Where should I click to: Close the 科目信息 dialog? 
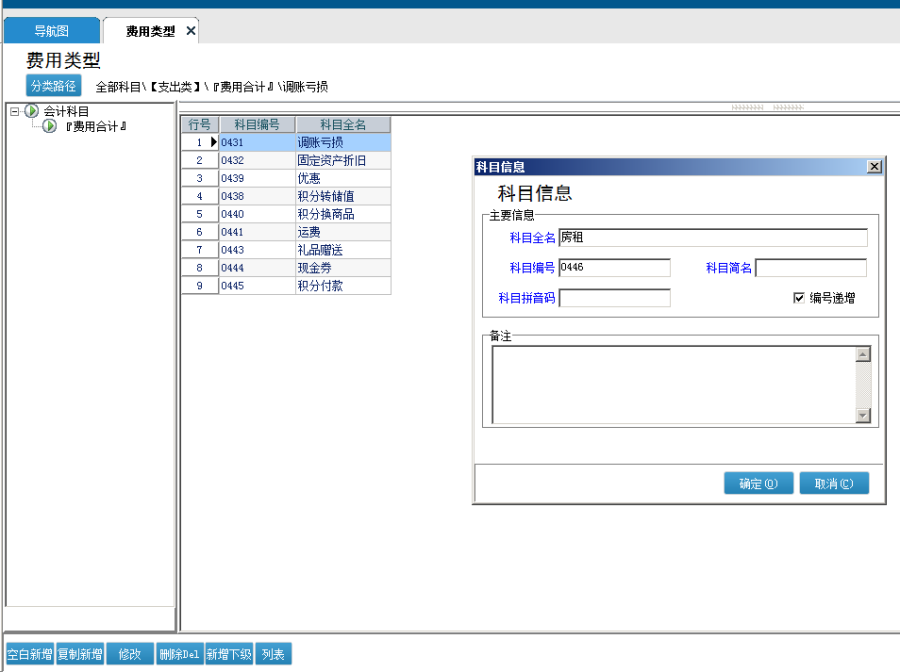(874, 166)
